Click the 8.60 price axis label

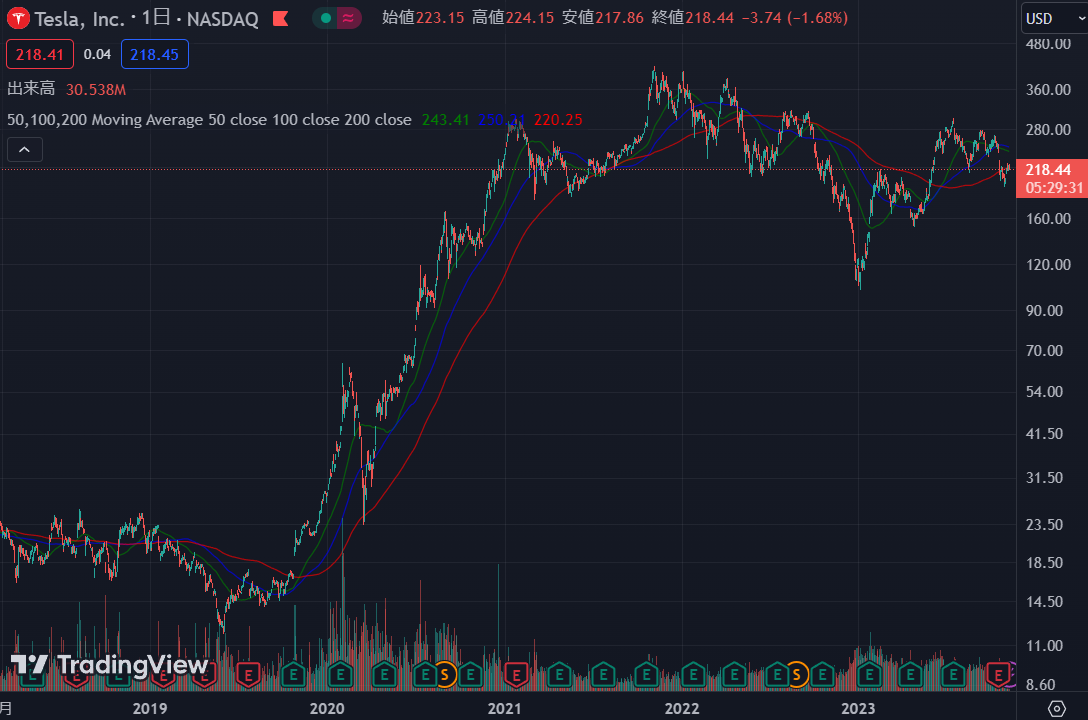tap(1041, 685)
